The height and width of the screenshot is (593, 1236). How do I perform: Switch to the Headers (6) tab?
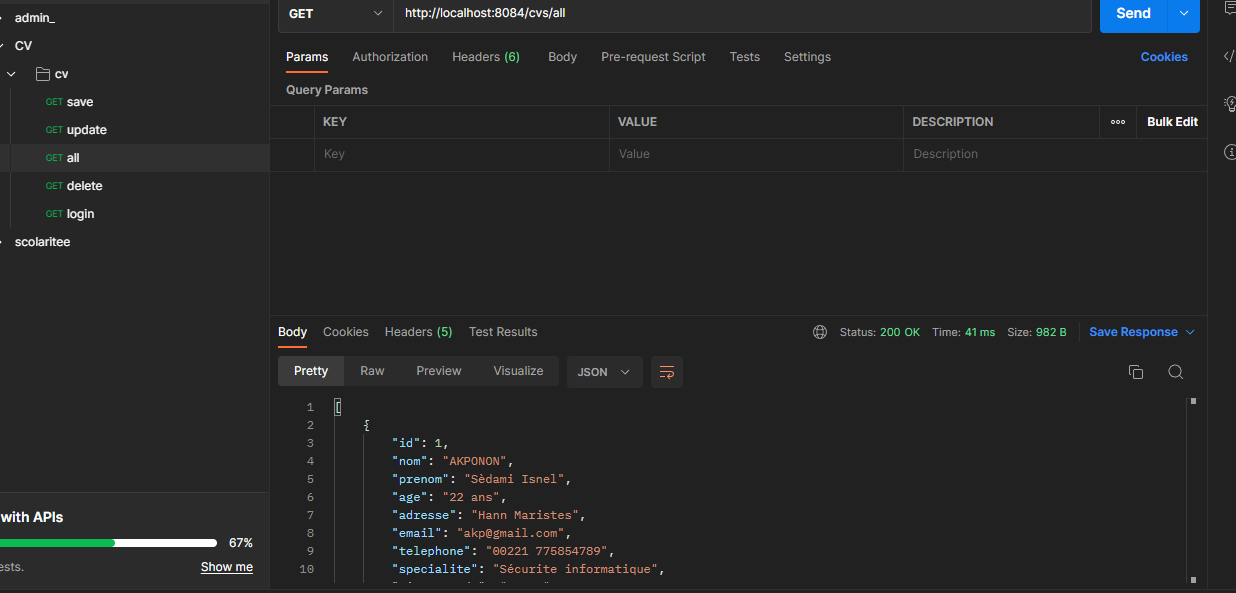(x=486, y=57)
